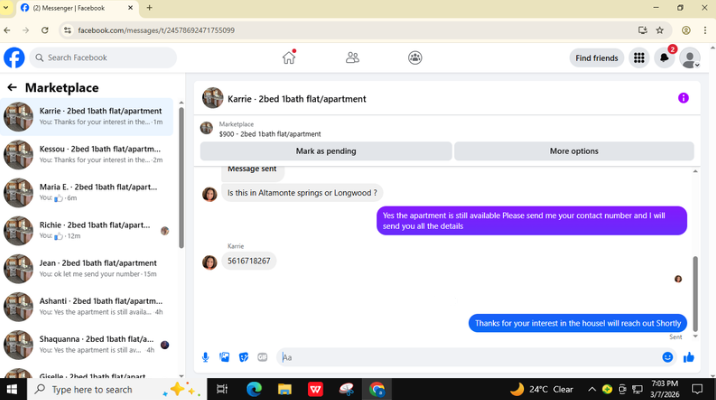Click More options button

[x=574, y=151]
